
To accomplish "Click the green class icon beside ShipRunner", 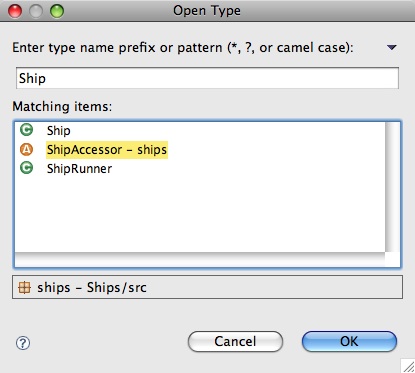I will click(x=26, y=168).
